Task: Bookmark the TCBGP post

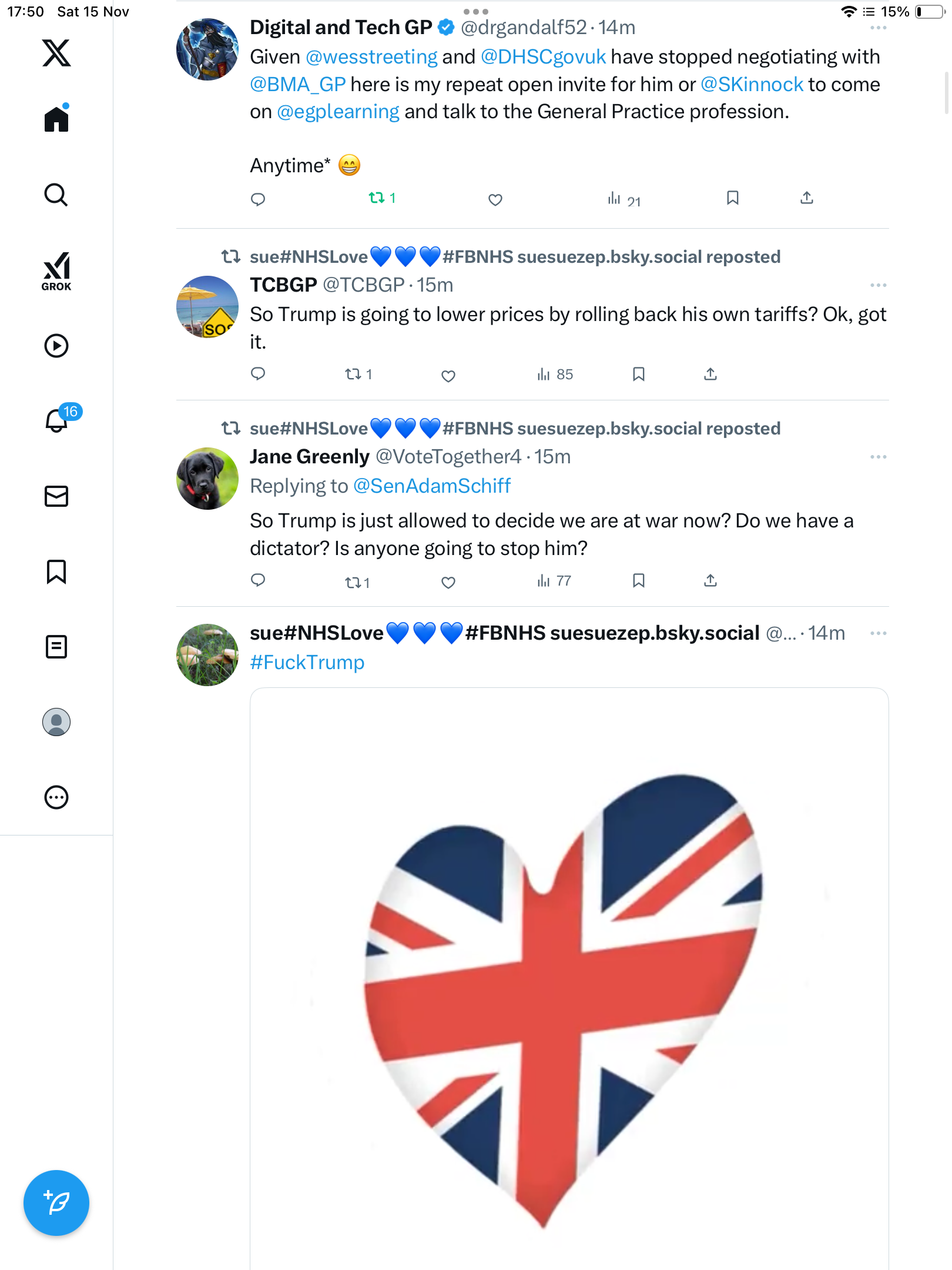Action: [639, 374]
